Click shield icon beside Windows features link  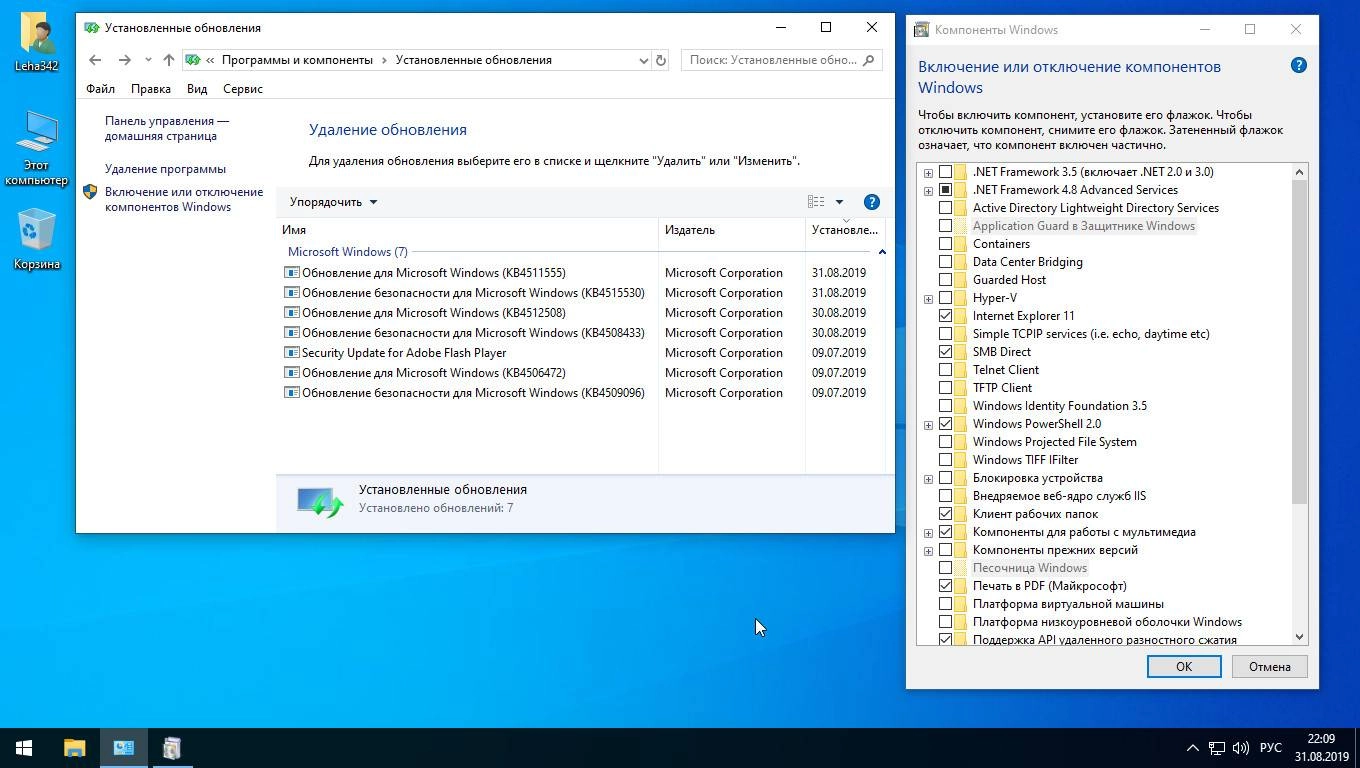coord(90,192)
